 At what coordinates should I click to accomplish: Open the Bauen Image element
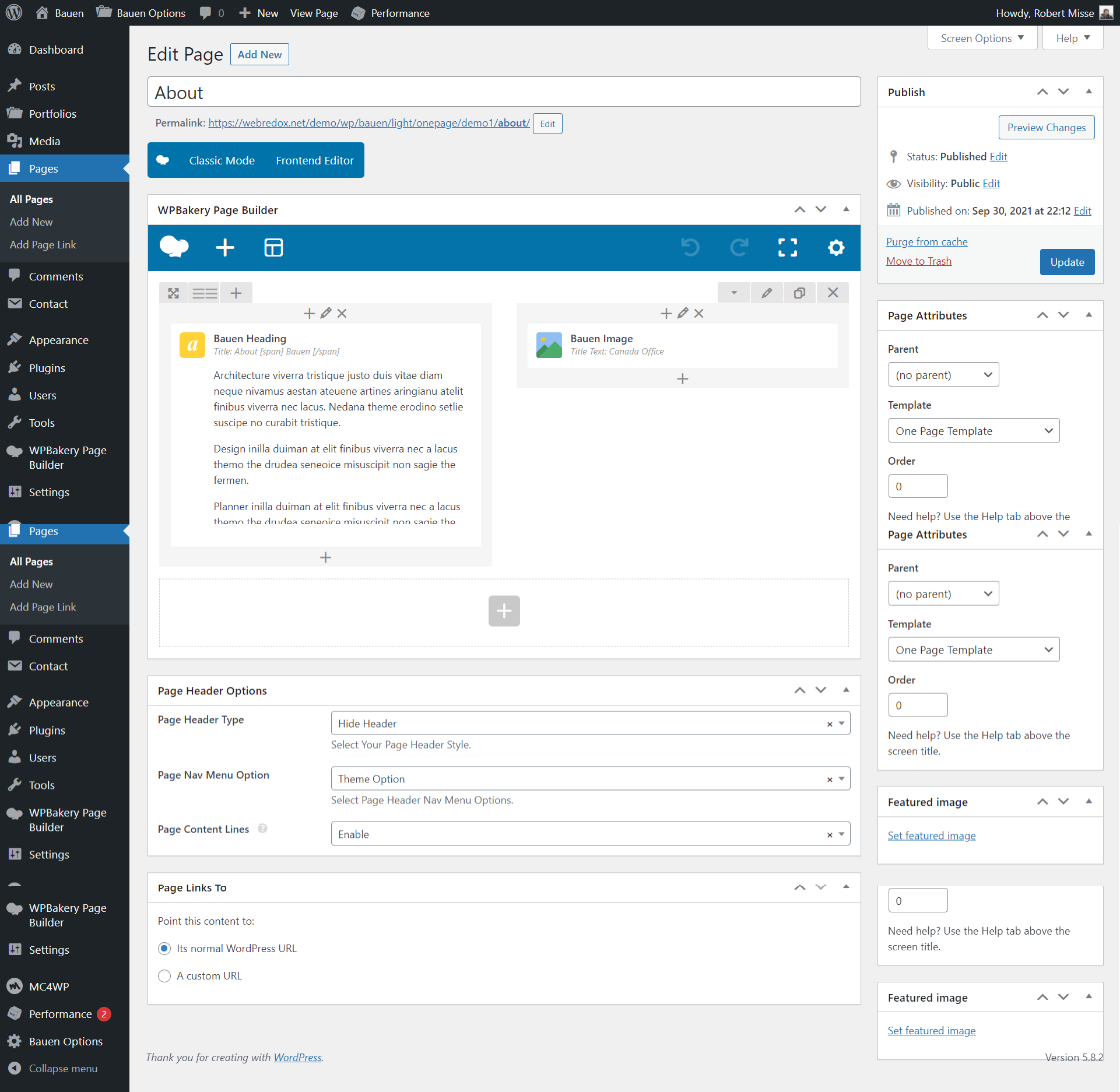point(683,345)
